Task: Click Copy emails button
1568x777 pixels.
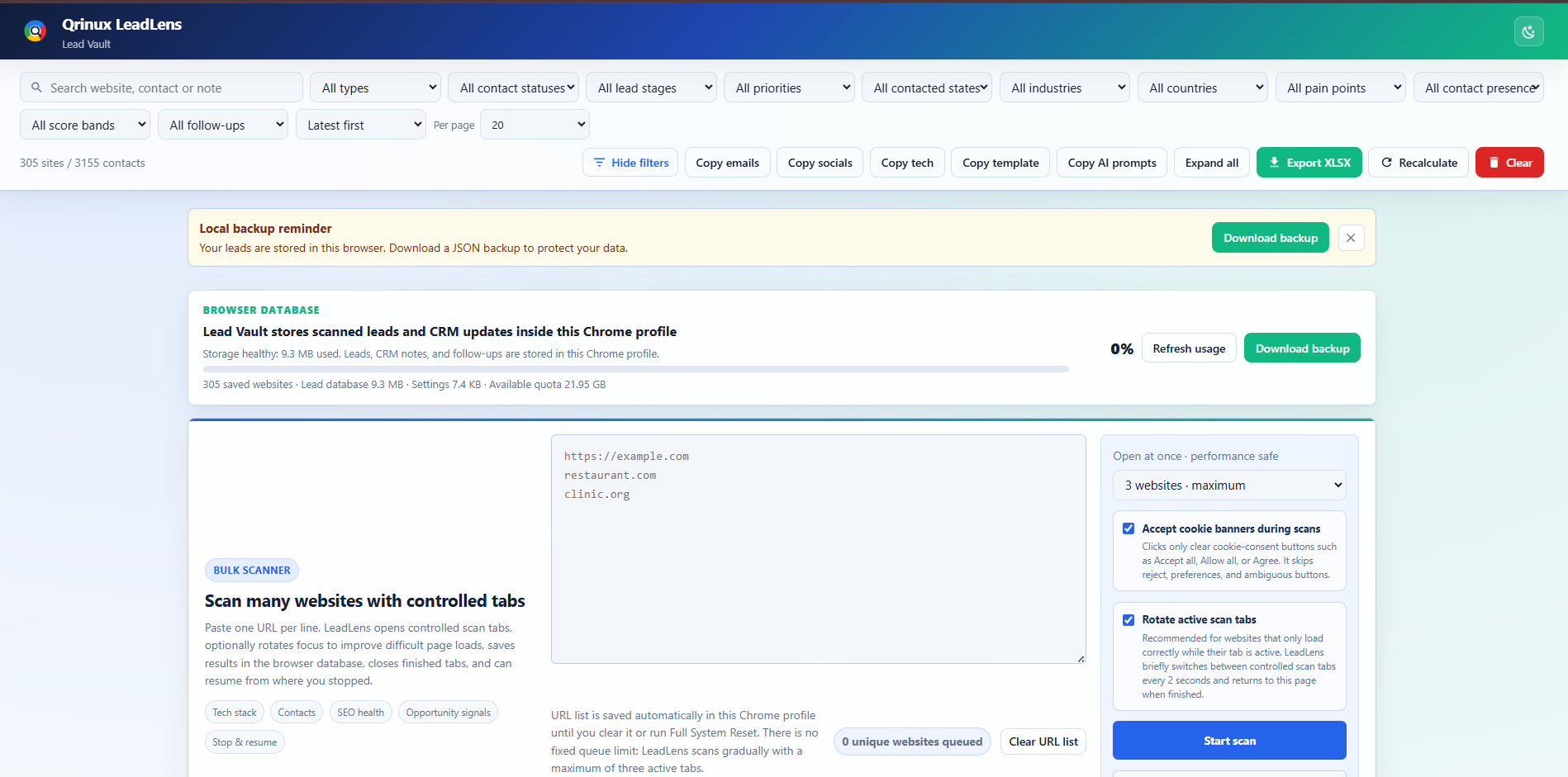Action: coord(728,163)
